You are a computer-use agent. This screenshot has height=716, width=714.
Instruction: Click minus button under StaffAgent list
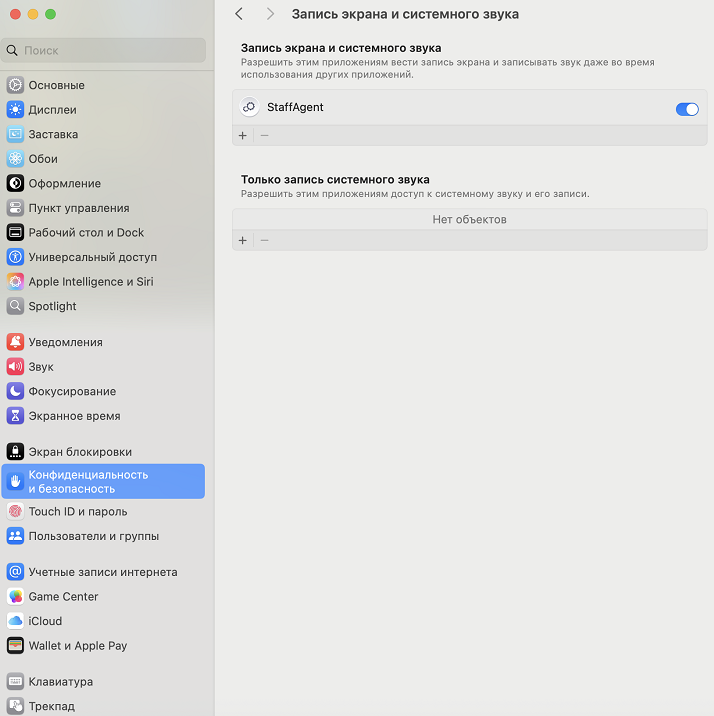(264, 136)
